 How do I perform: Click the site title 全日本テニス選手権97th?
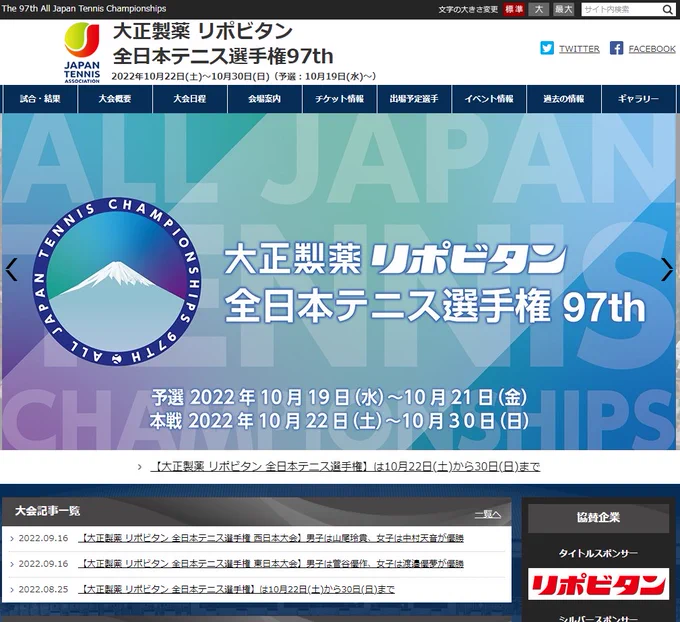[223, 56]
